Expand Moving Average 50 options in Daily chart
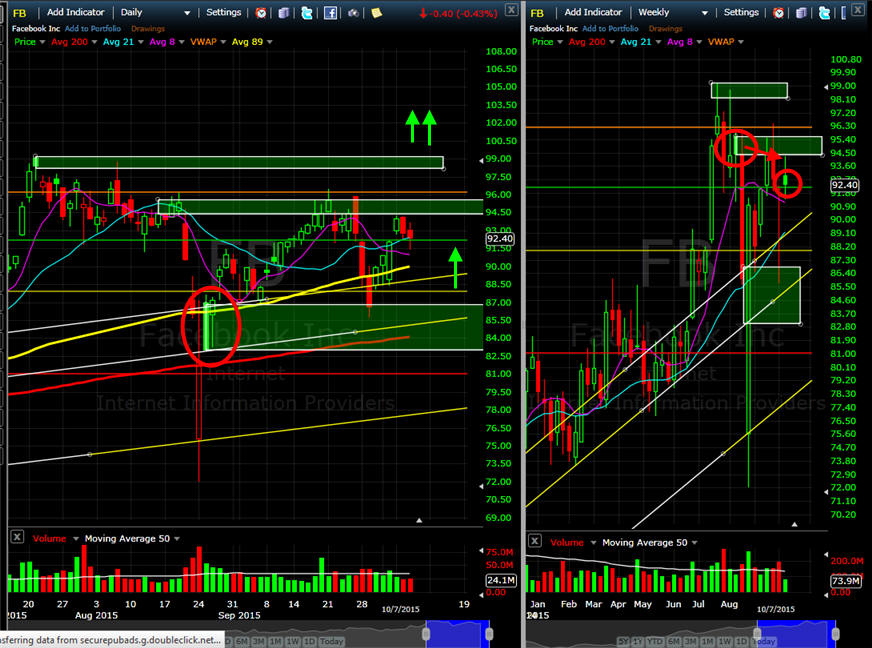 click(x=177, y=539)
